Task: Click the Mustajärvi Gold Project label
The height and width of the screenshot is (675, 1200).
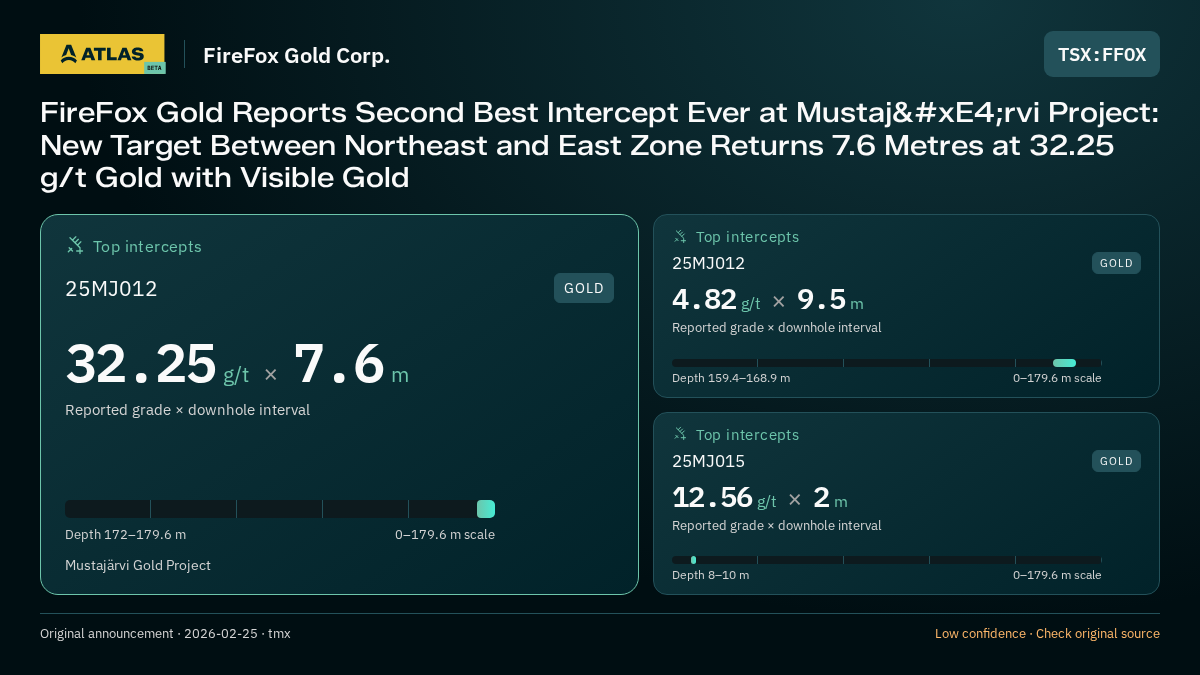Action: click(138, 565)
